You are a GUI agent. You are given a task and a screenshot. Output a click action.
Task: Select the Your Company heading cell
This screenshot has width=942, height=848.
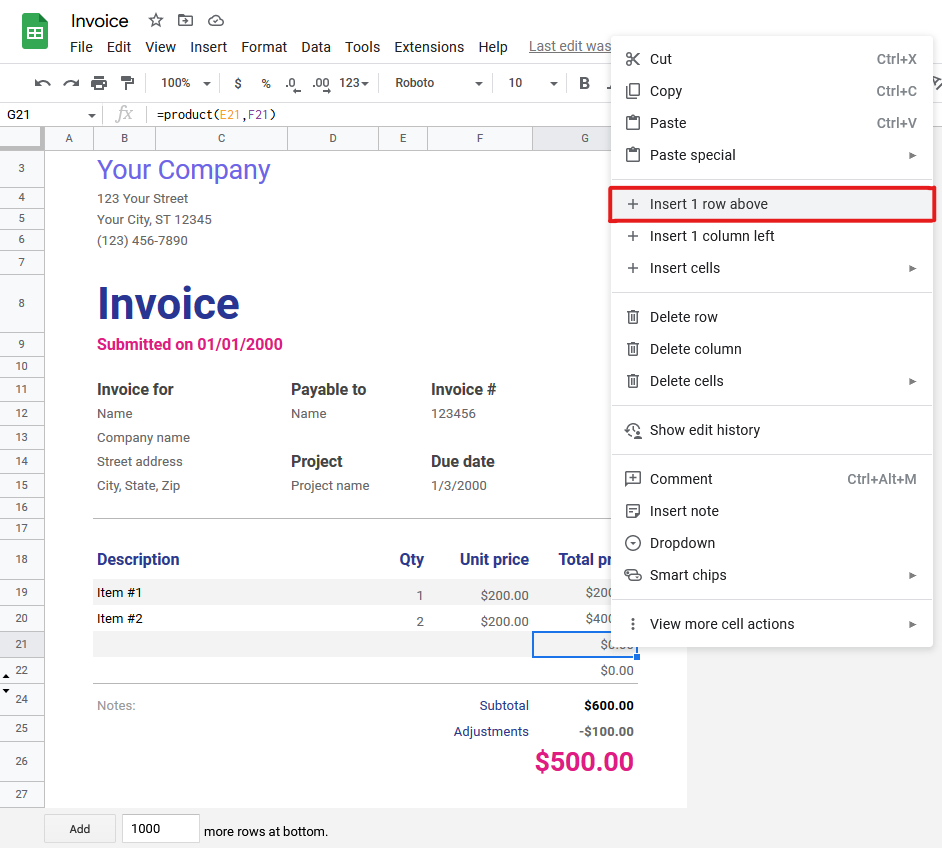(x=183, y=170)
